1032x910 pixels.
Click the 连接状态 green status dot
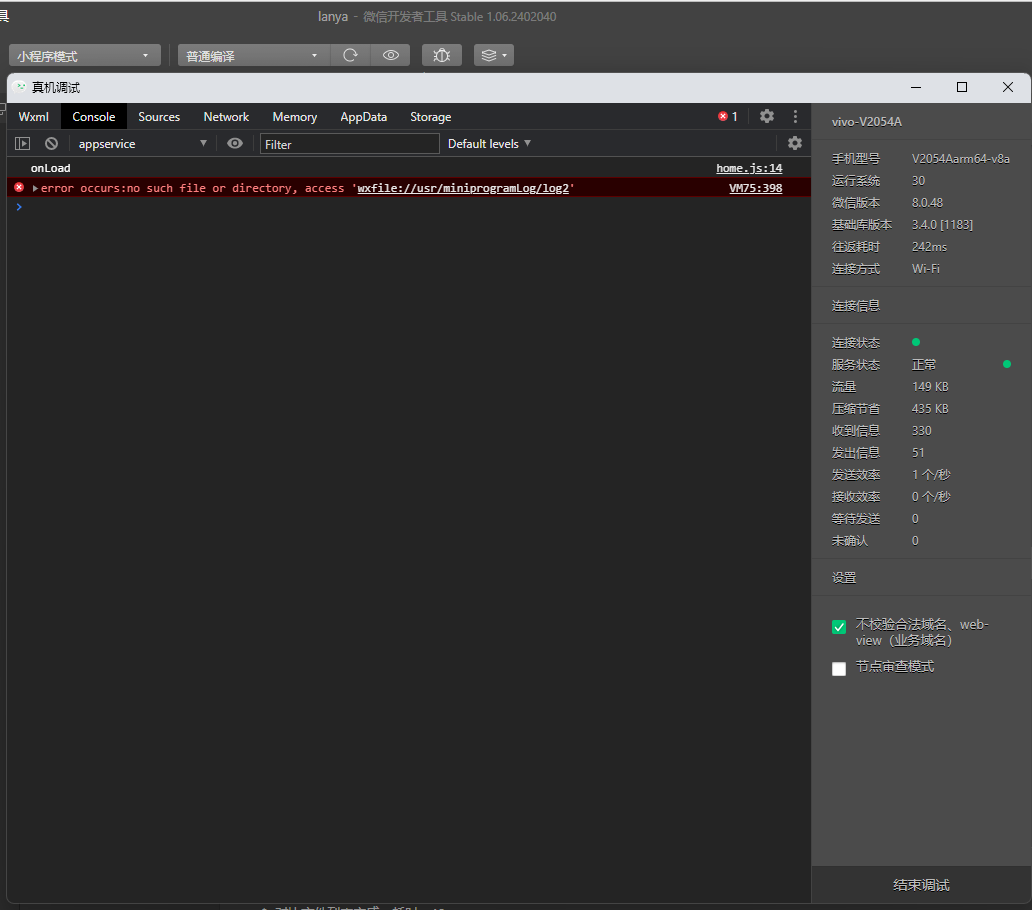point(916,342)
